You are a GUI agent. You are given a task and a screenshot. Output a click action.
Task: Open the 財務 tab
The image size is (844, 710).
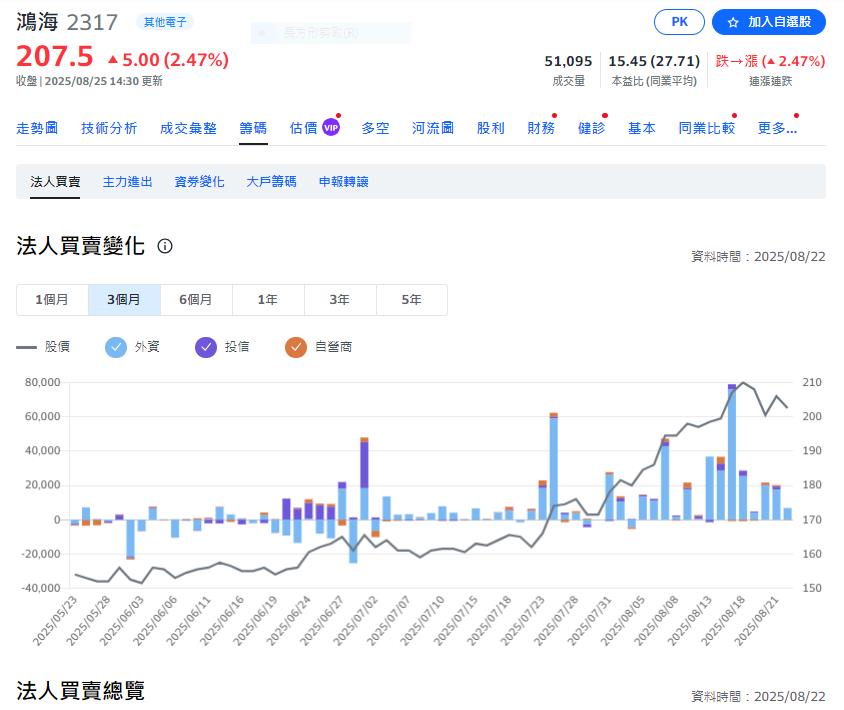click(x=541, y=128)
